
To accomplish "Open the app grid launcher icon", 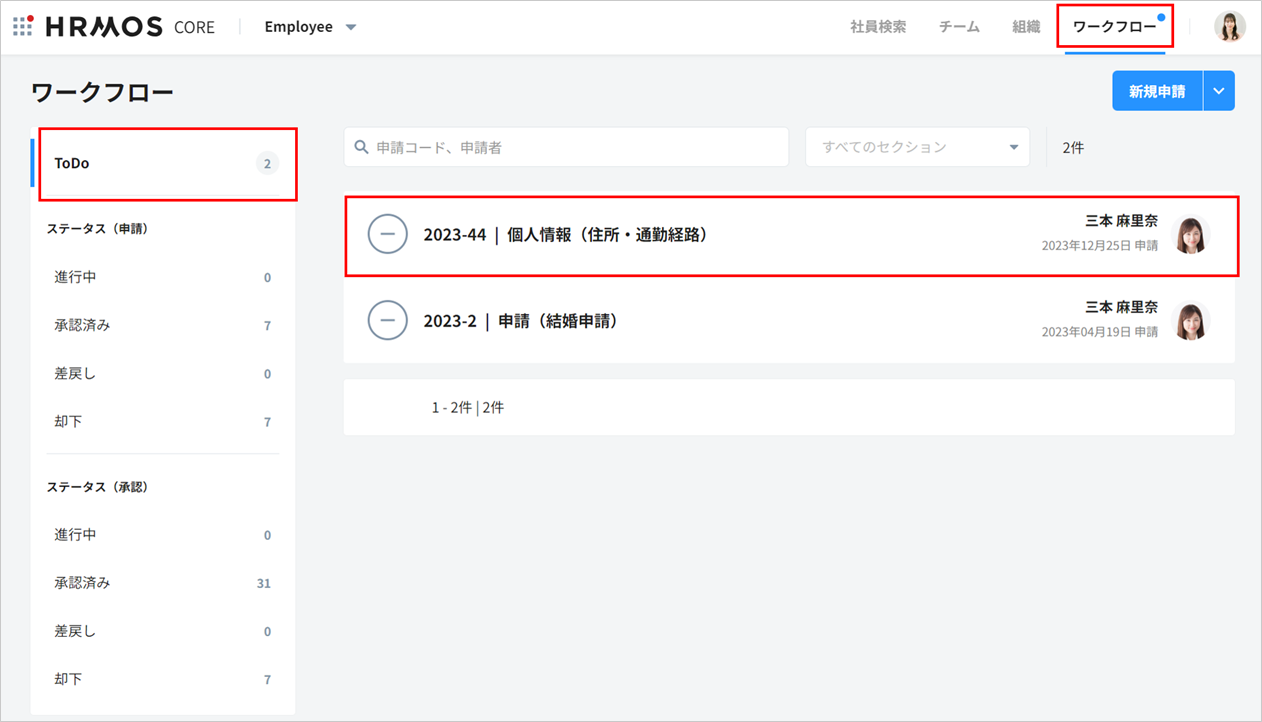I will pyautogui.click(x=23, y=26).
